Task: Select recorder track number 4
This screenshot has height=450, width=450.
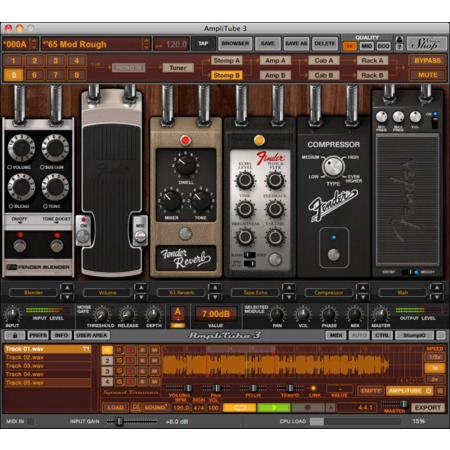Action: point(107,382)
